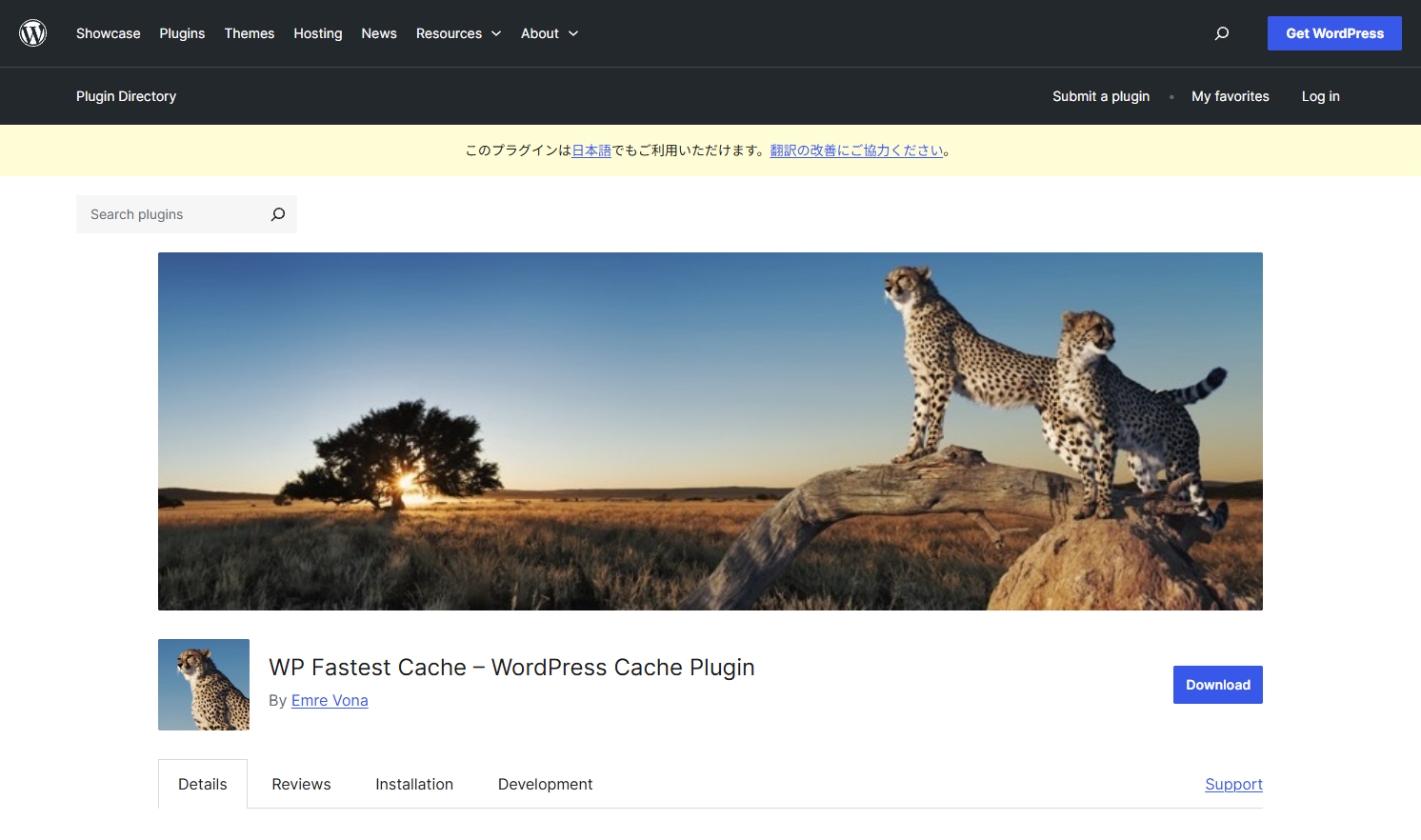Open the News page
Viewport: 1421px width, 840px height.
coord(379,33)
